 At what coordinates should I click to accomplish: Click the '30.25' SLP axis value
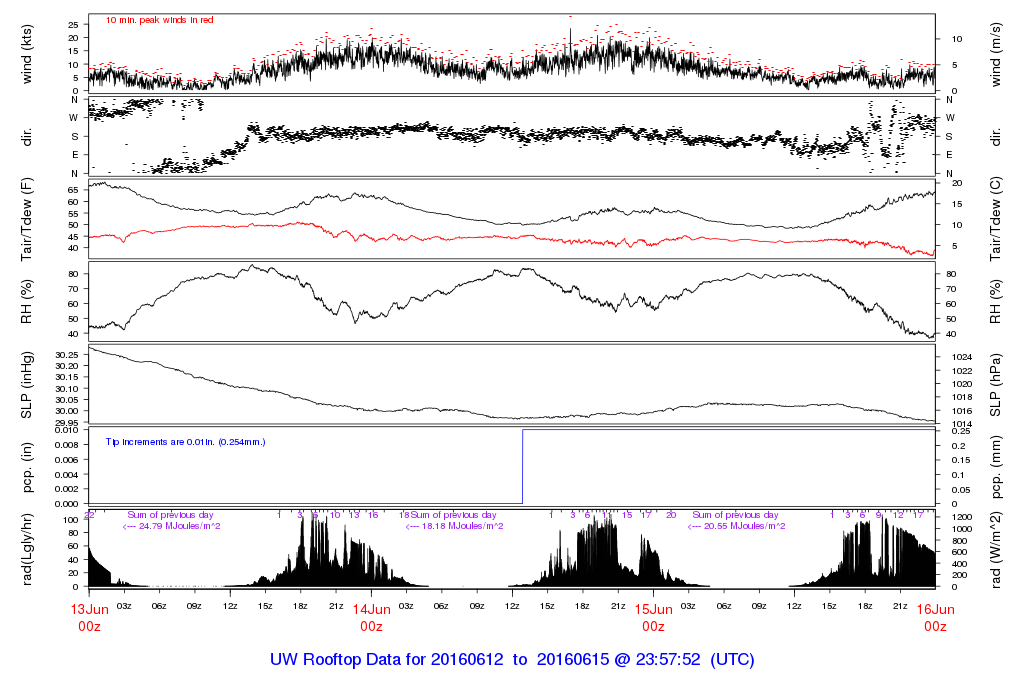[67, 355]
